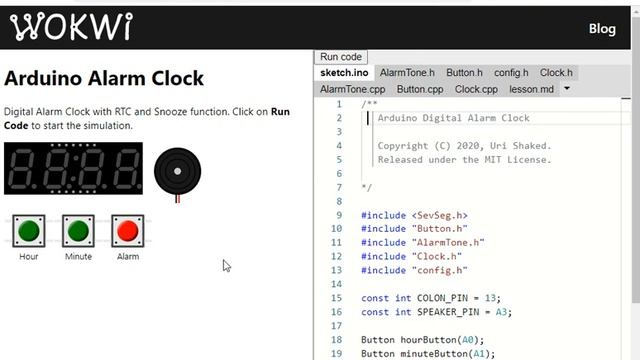Open the AlarmTone.h tab
Screen dimensions: 640x360
(x=407, y=73)
